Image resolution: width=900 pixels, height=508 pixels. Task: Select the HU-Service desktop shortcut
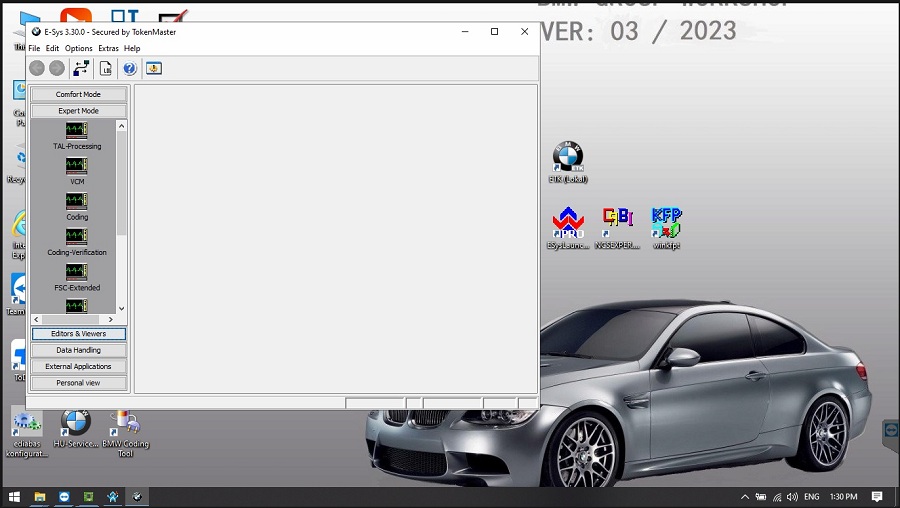(76, 429)
